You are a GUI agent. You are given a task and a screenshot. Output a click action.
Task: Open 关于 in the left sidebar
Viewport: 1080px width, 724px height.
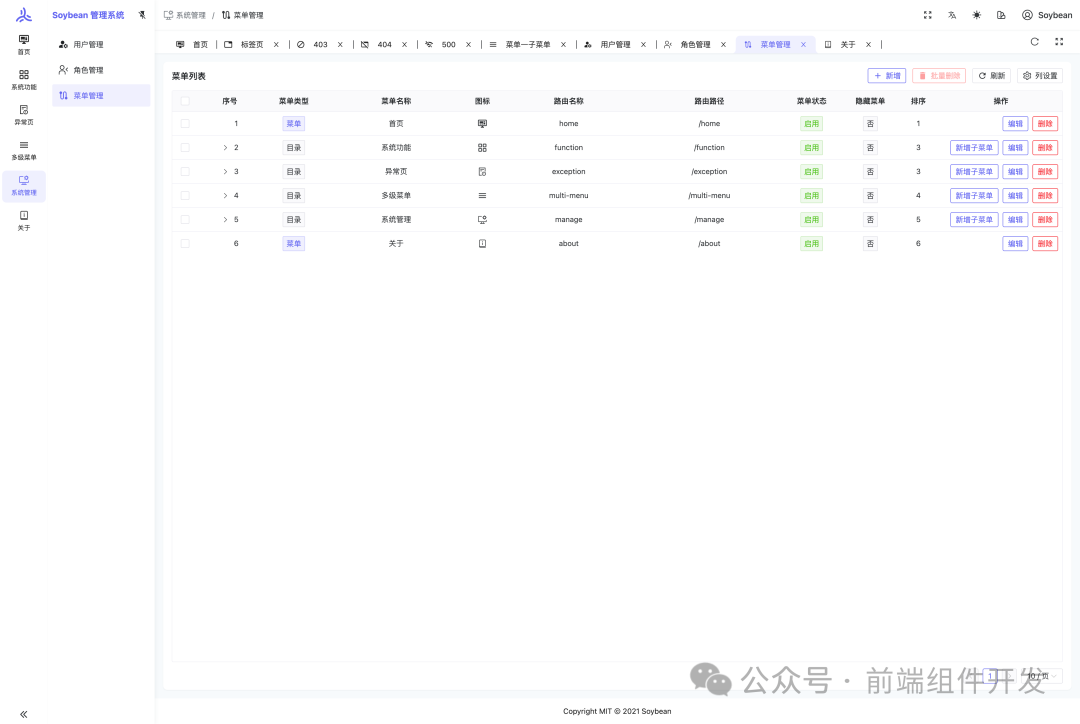pyautogui.click(x=24, y=221)
